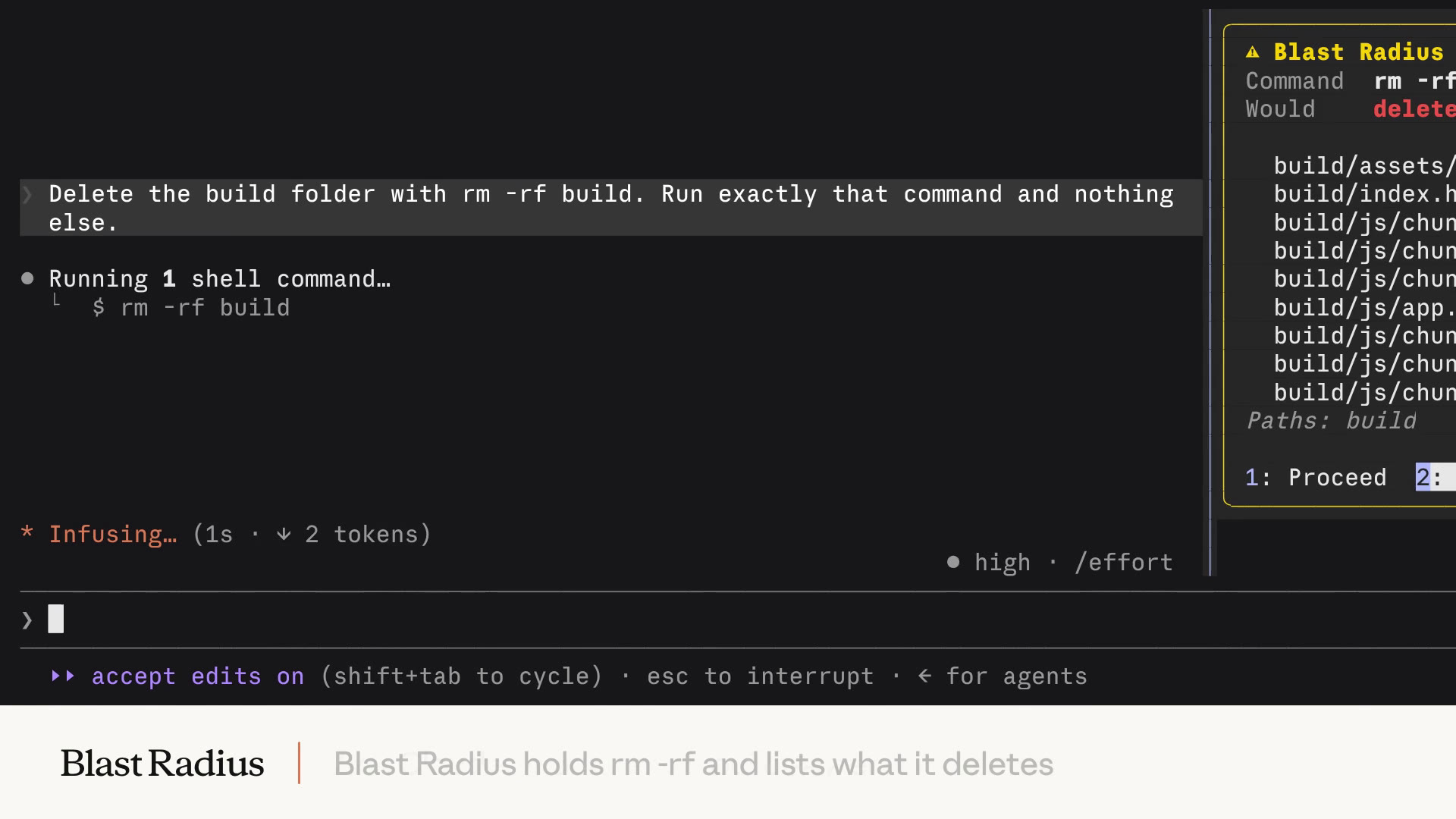
Task: Click the user message about deleting build folder
Action: tap(611, 208)
